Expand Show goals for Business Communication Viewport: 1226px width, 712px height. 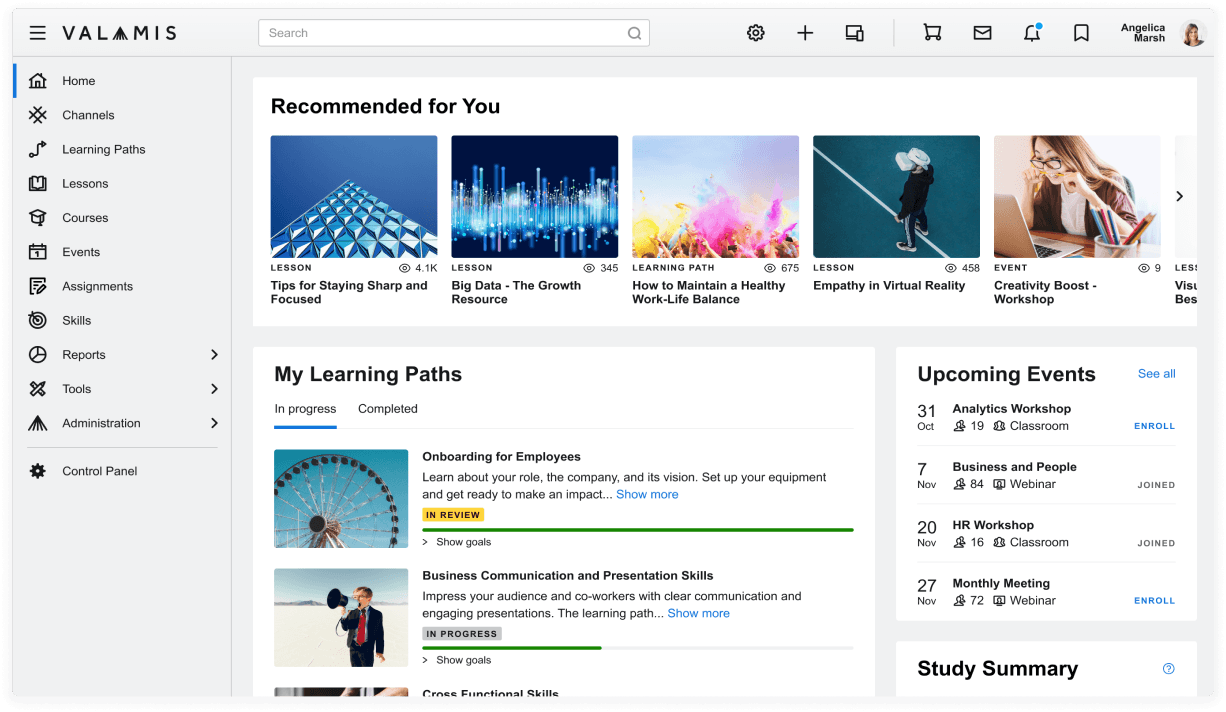pyautogui.click(x=457, y=660)
